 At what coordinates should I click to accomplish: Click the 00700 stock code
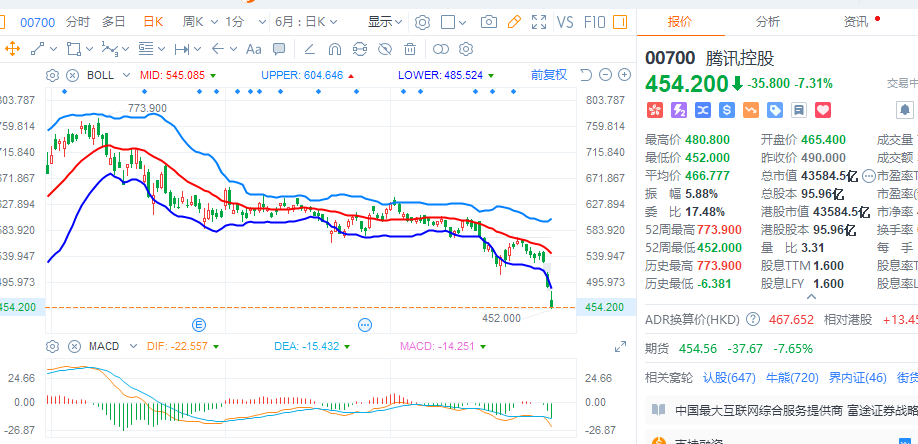pos(37,22)
